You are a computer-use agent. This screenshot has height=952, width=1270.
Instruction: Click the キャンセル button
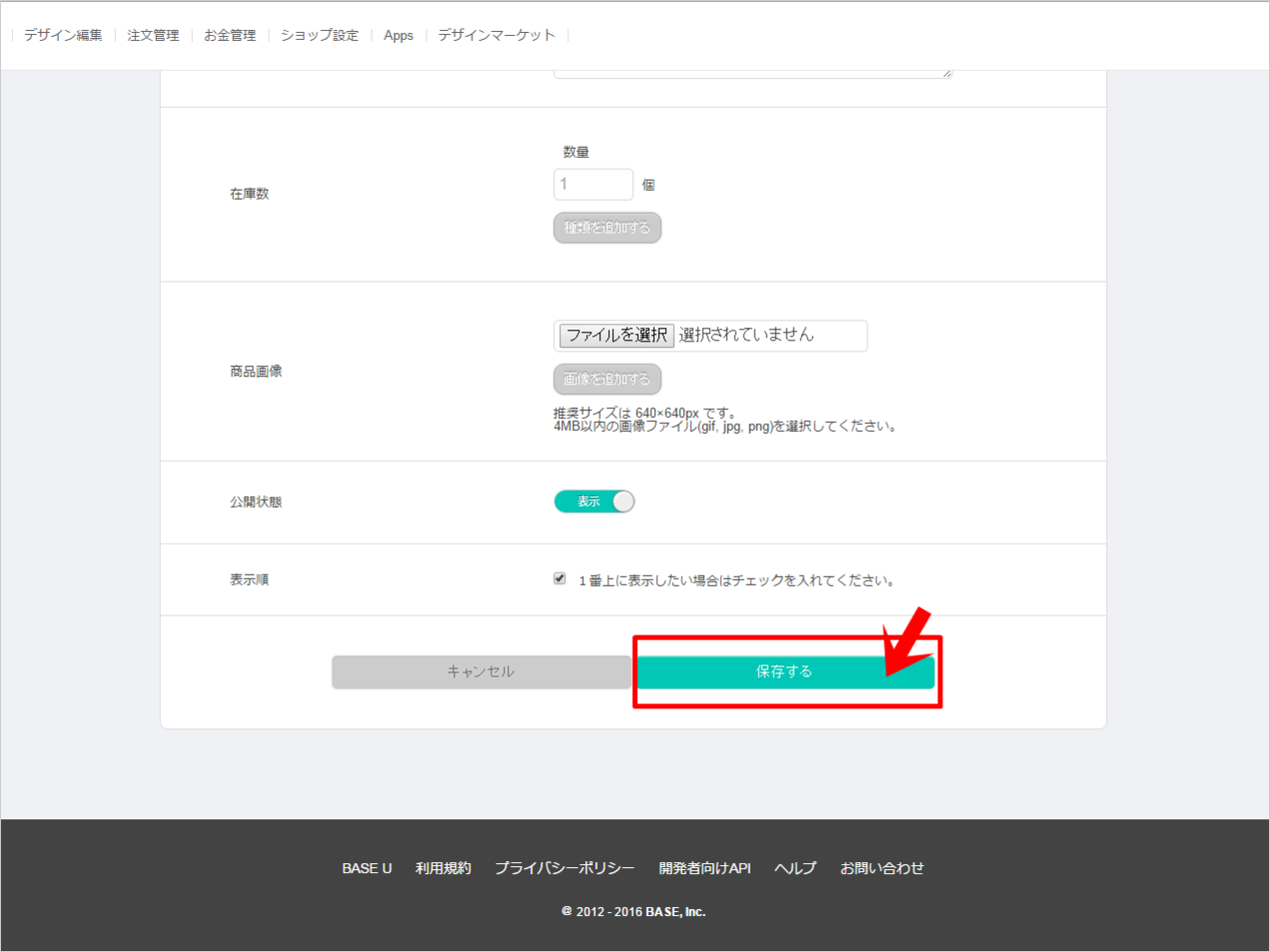point(481,672)
